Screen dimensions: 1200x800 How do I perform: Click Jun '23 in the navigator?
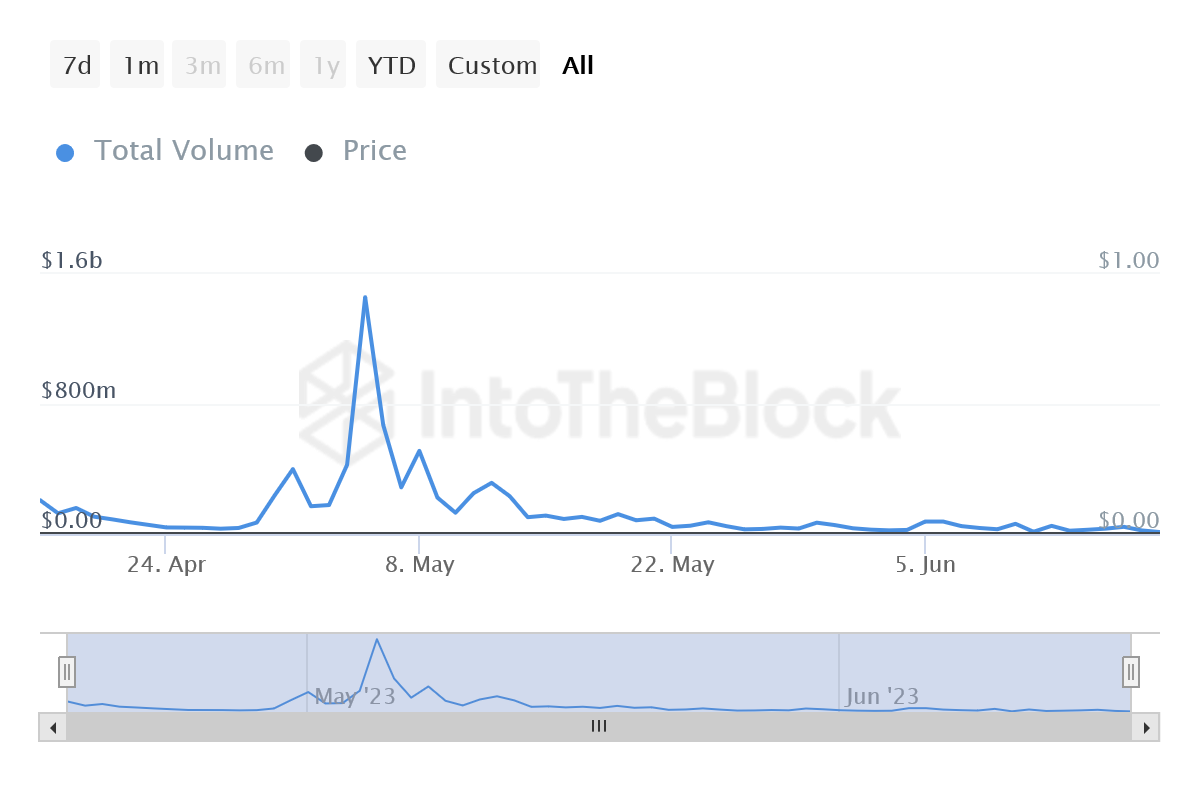click(882, 696)
